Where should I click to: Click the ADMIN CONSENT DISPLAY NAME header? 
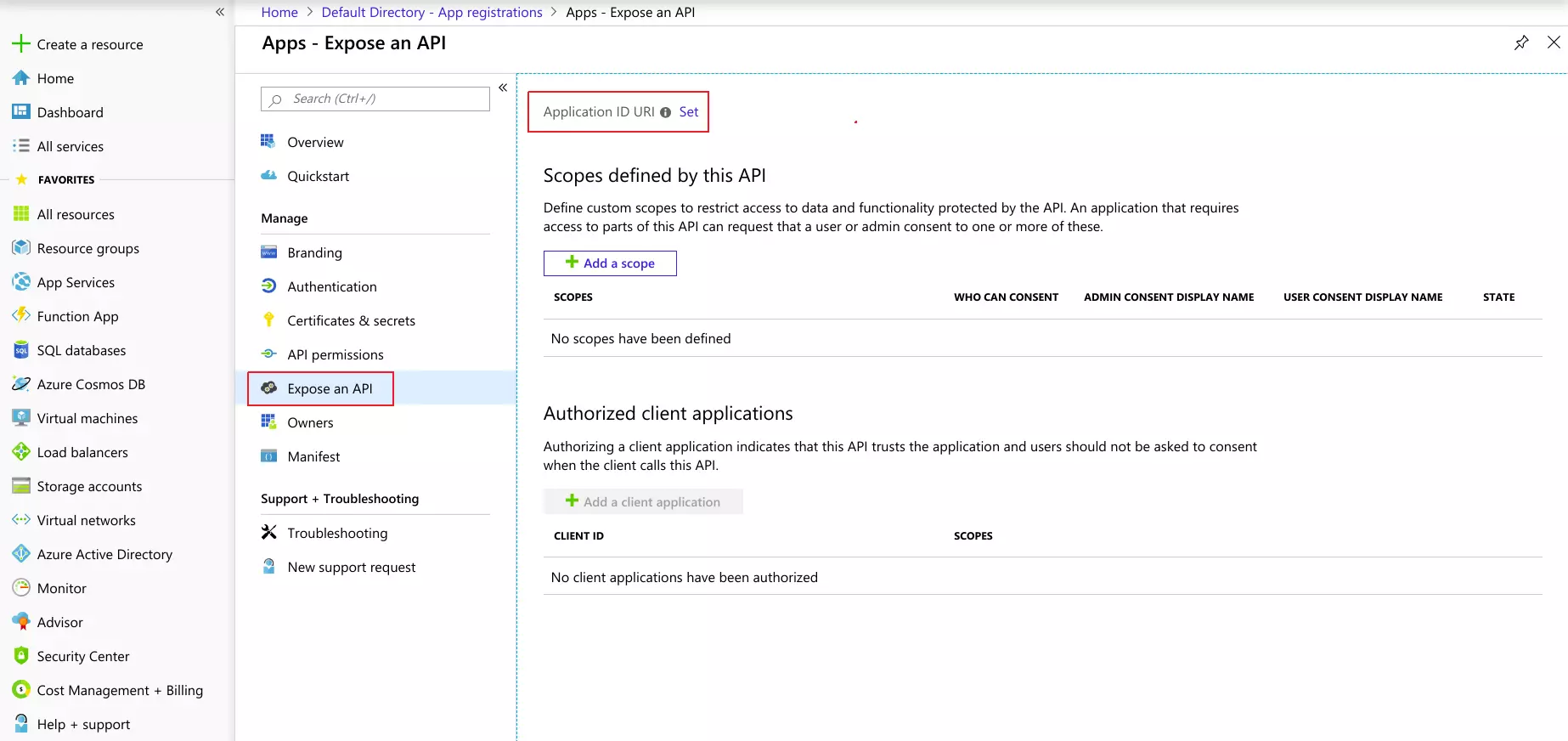point(1169,297)
